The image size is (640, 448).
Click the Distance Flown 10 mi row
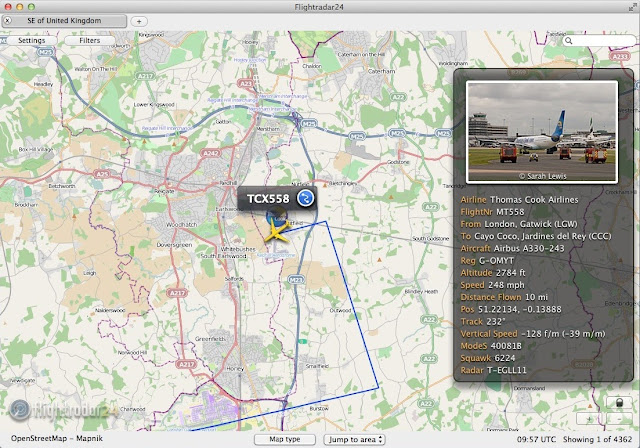point(504,297)
